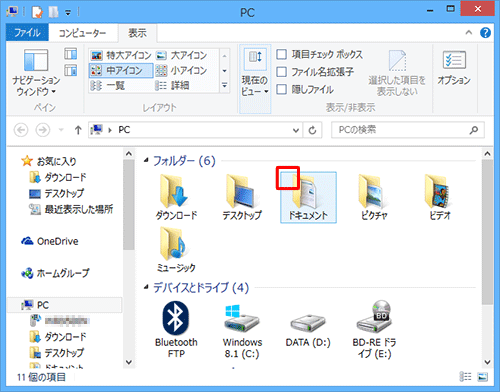Open recent locations dropdown arrow

tap(61, 130)
